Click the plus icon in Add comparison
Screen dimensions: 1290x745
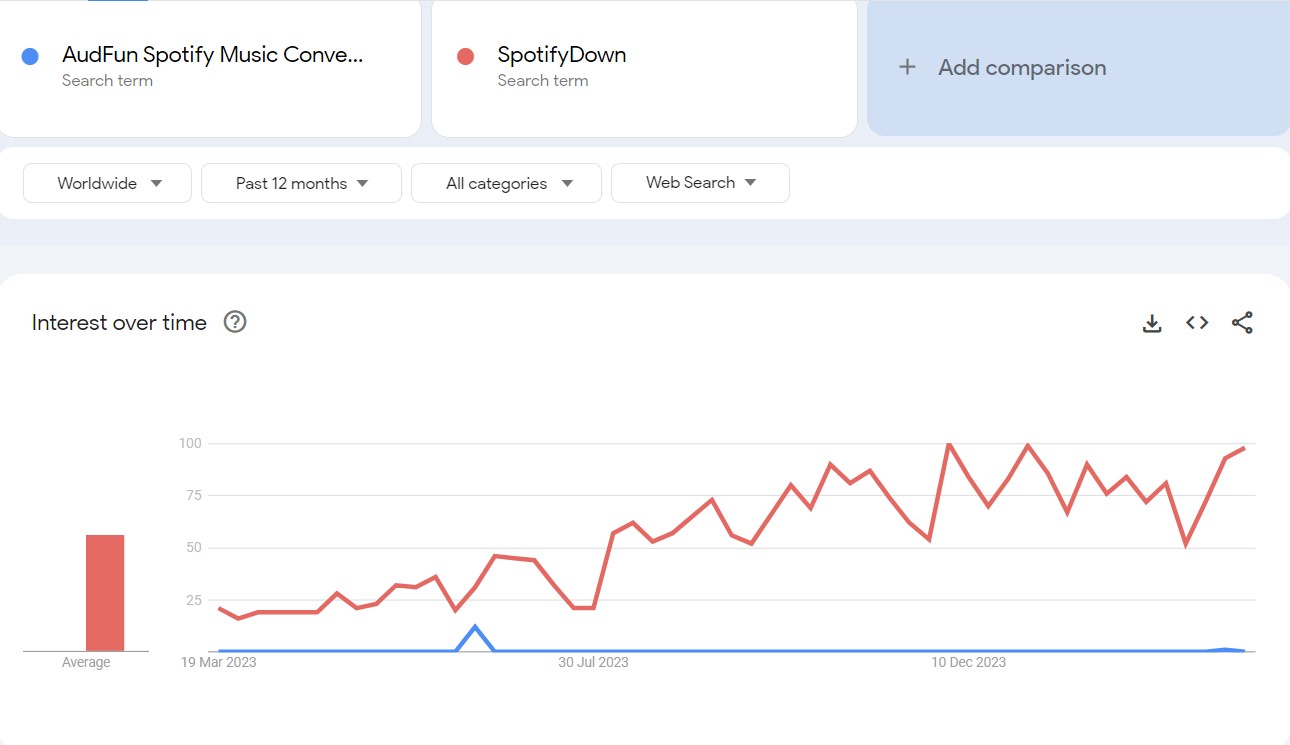click(907, 67)
